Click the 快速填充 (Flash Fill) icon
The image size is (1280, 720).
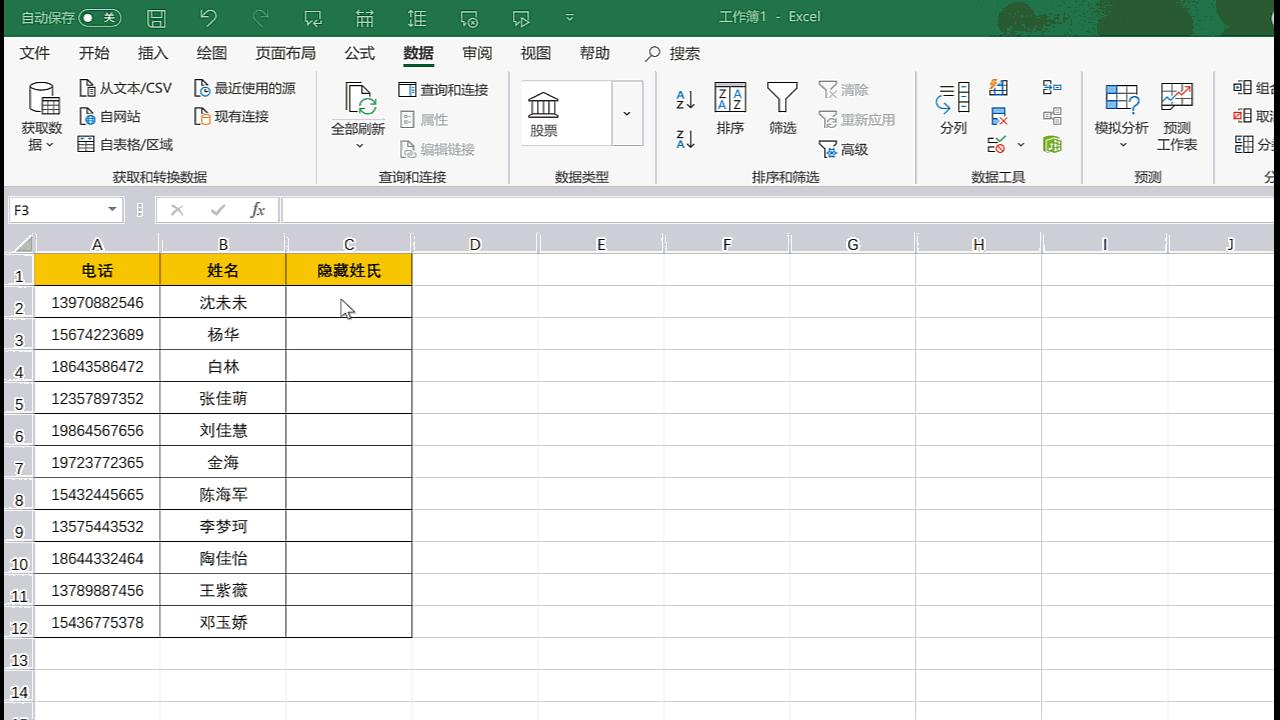998,87
